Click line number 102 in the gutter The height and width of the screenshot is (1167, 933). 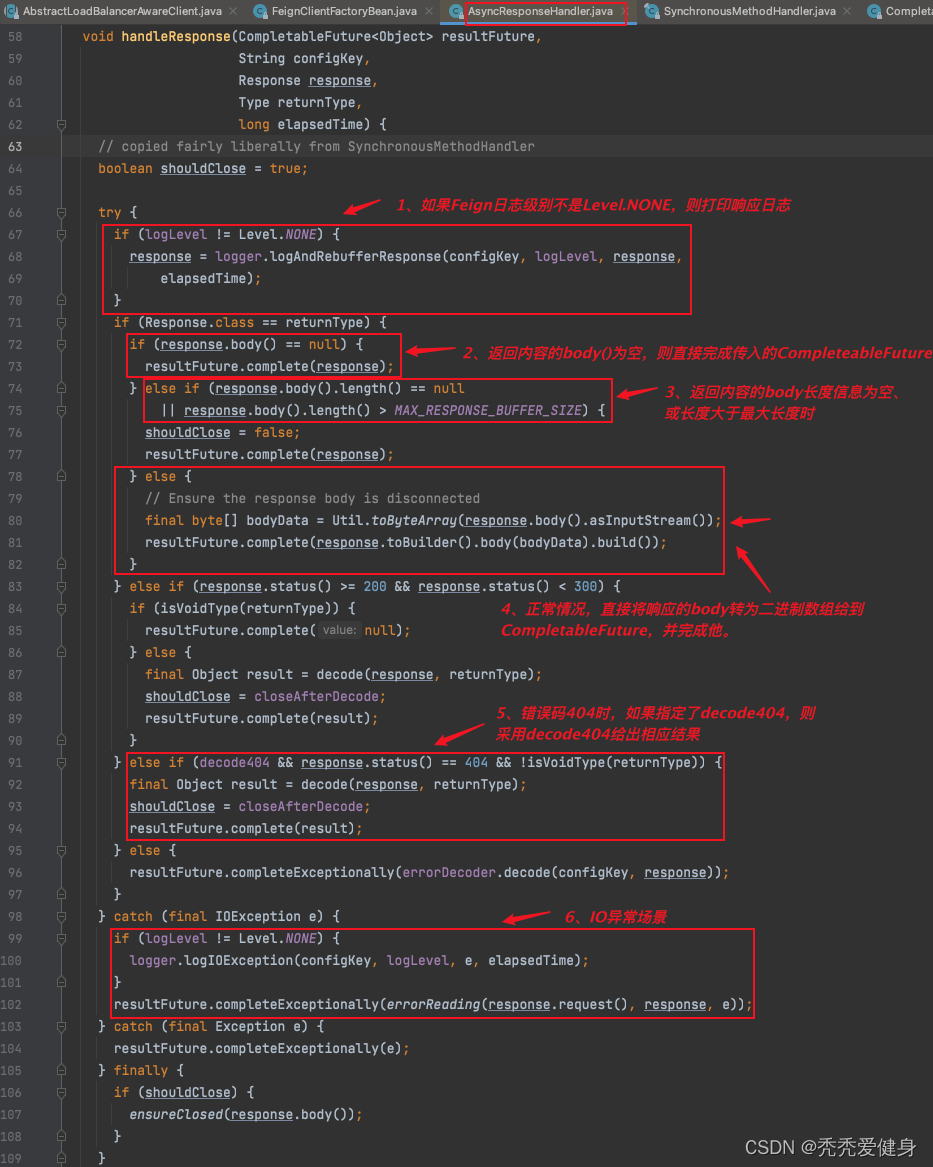11,1005
